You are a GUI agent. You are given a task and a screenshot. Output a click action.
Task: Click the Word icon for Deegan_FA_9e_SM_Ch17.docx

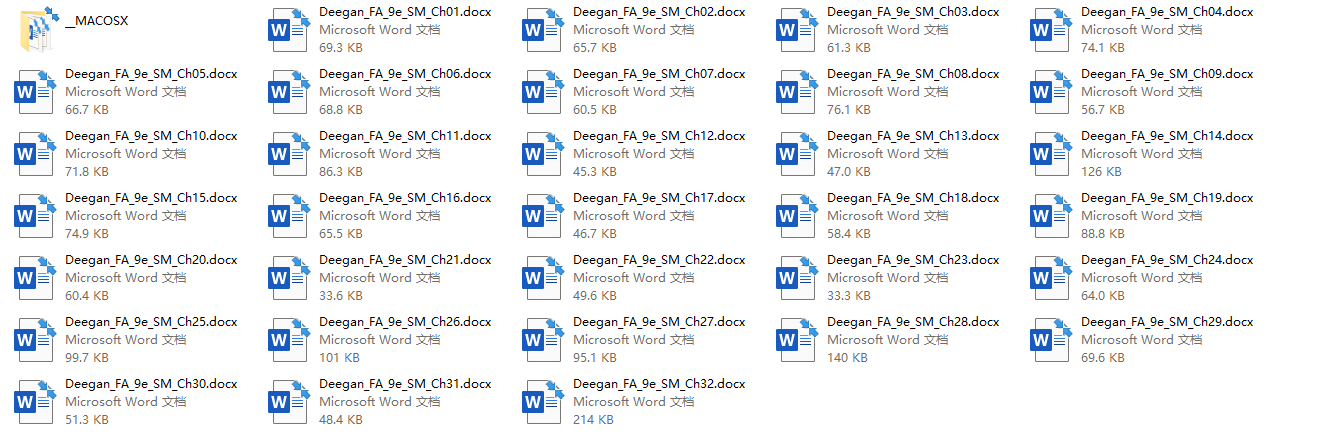click(x=543, y=216)
